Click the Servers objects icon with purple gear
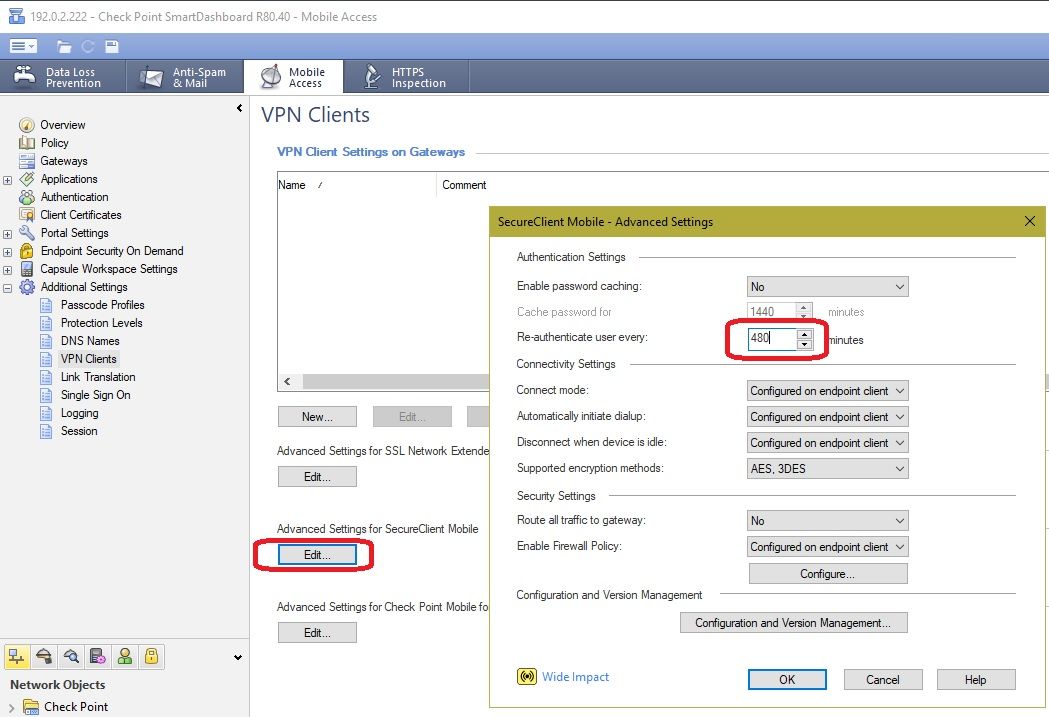 tap(97, 656)
